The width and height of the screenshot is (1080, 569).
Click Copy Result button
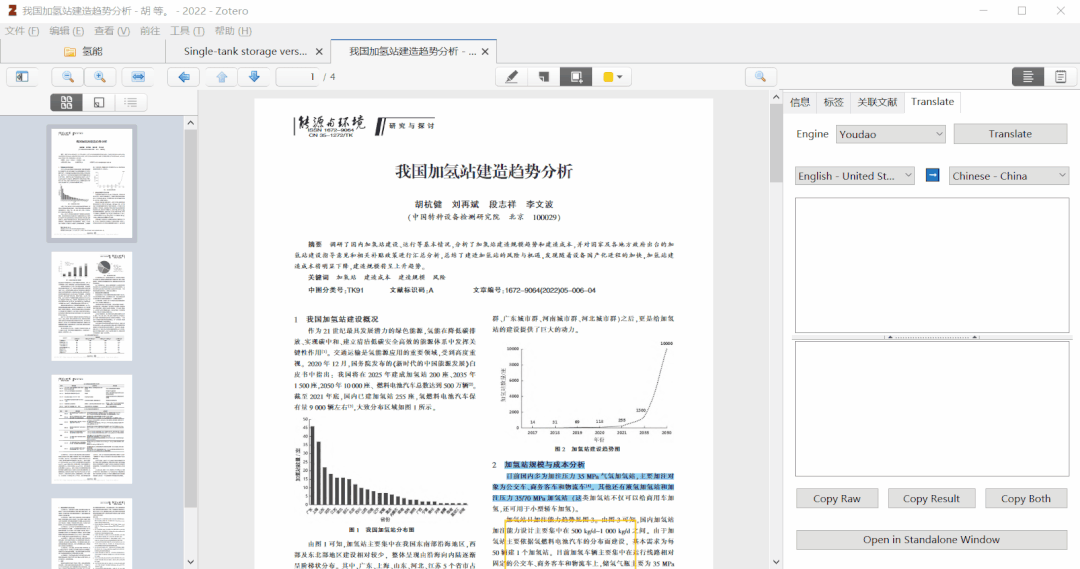click(931, 499)
